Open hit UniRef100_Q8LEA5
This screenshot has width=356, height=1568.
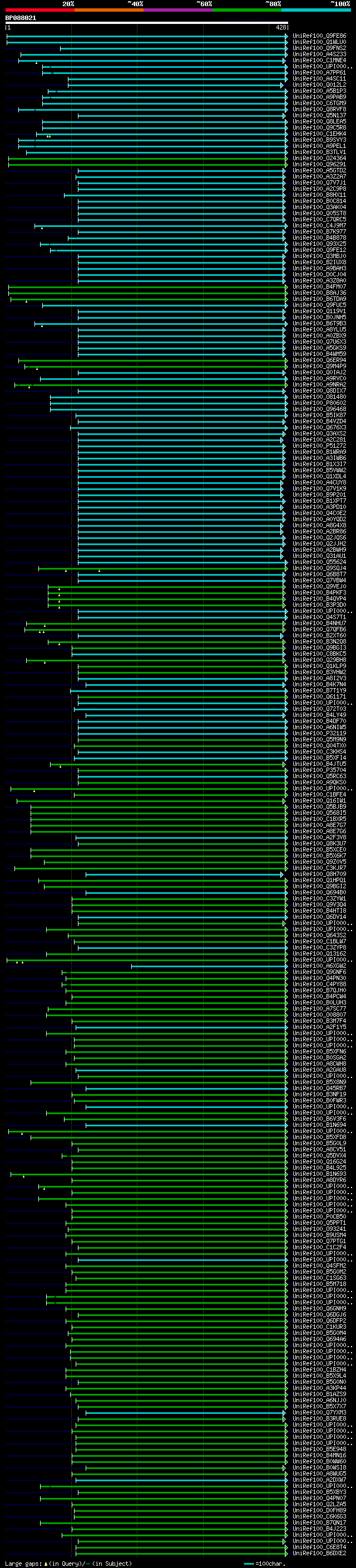[319, 121]
